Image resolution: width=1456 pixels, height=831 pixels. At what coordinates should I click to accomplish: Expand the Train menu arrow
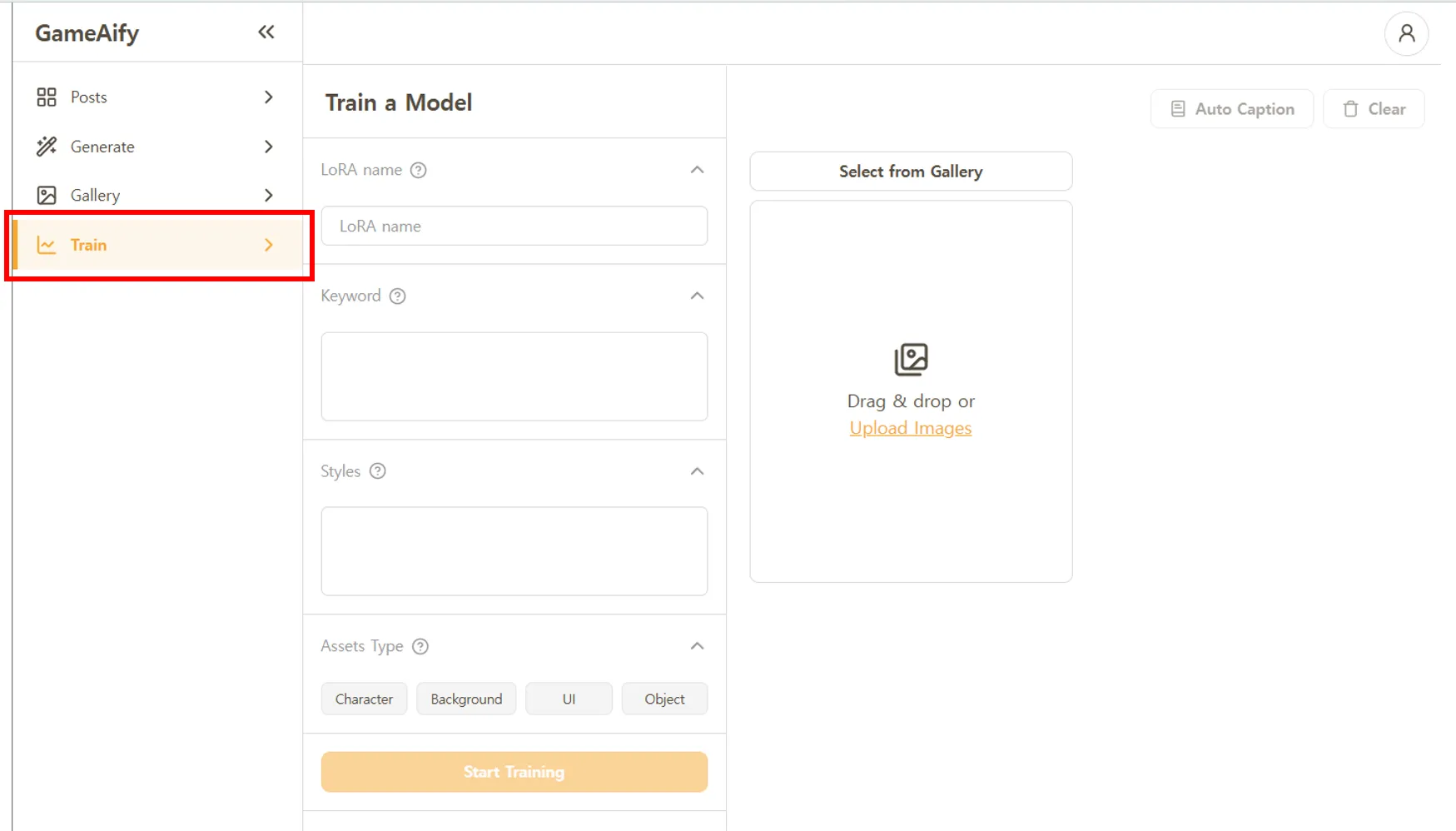point(268,245)
